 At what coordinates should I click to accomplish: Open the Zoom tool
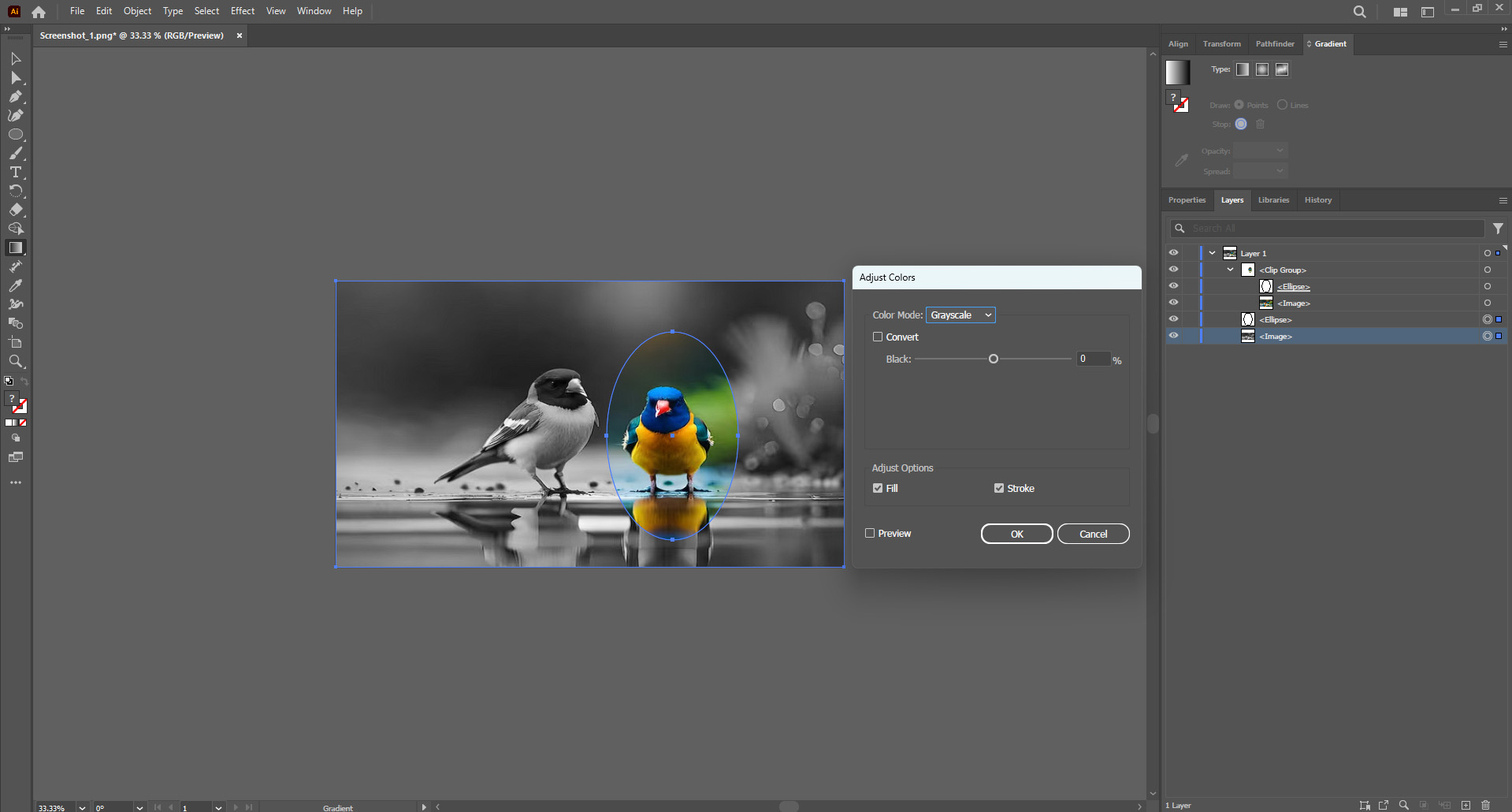16,361
